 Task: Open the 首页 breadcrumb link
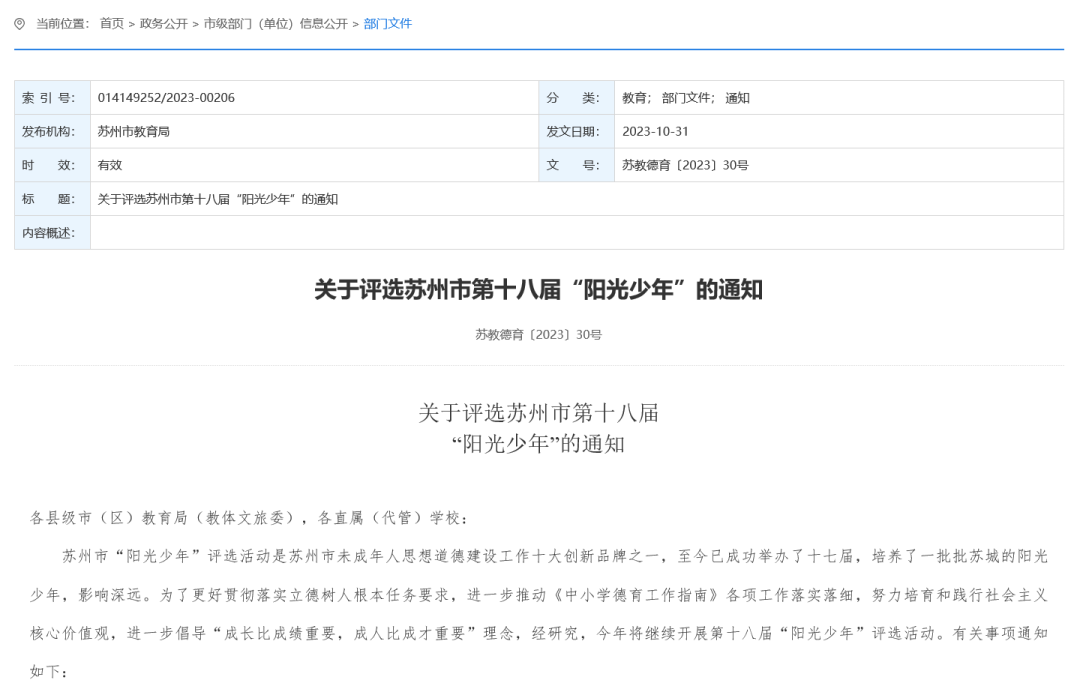[111, 24]
